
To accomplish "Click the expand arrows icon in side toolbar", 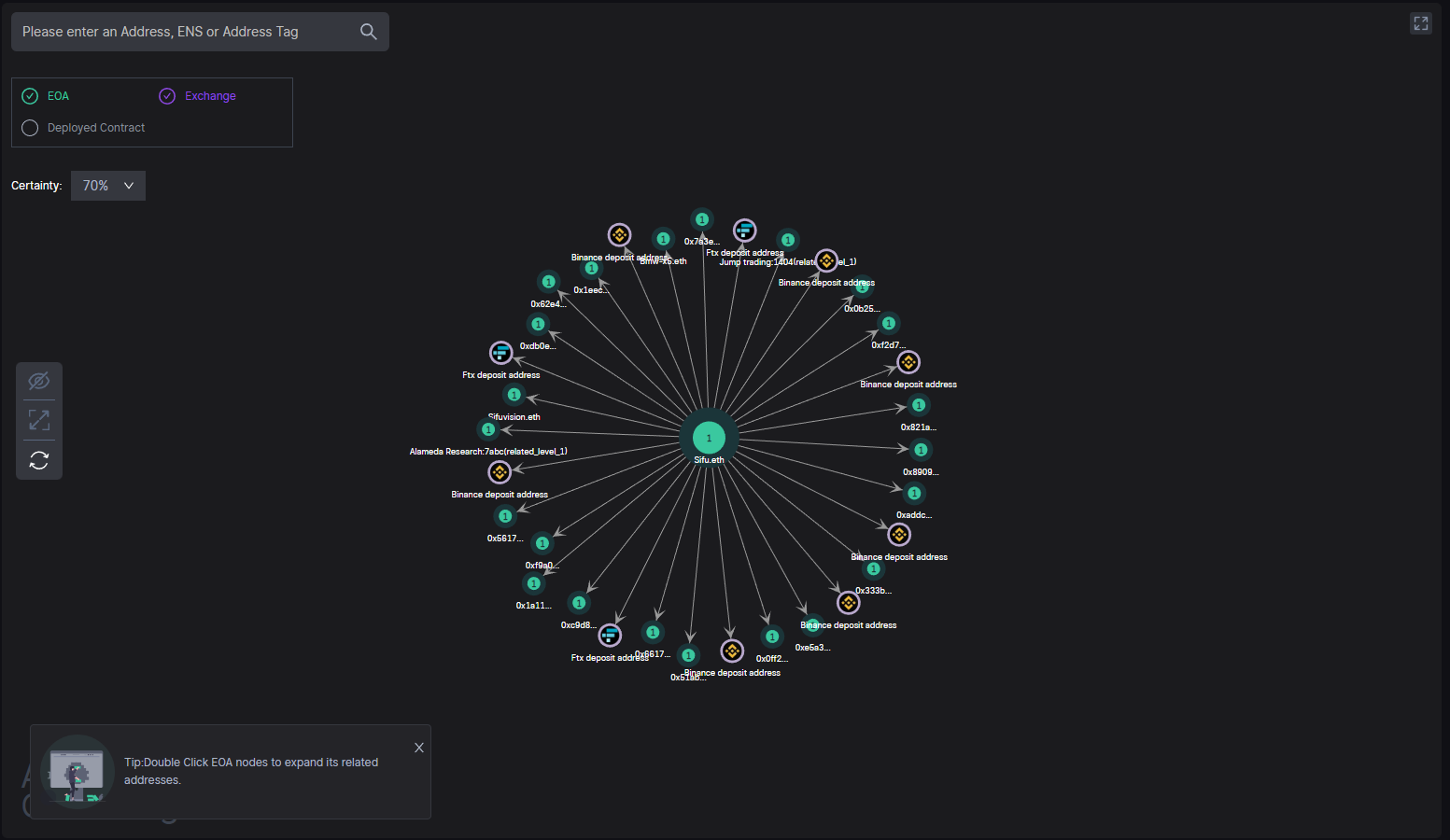I will (39, 420).
